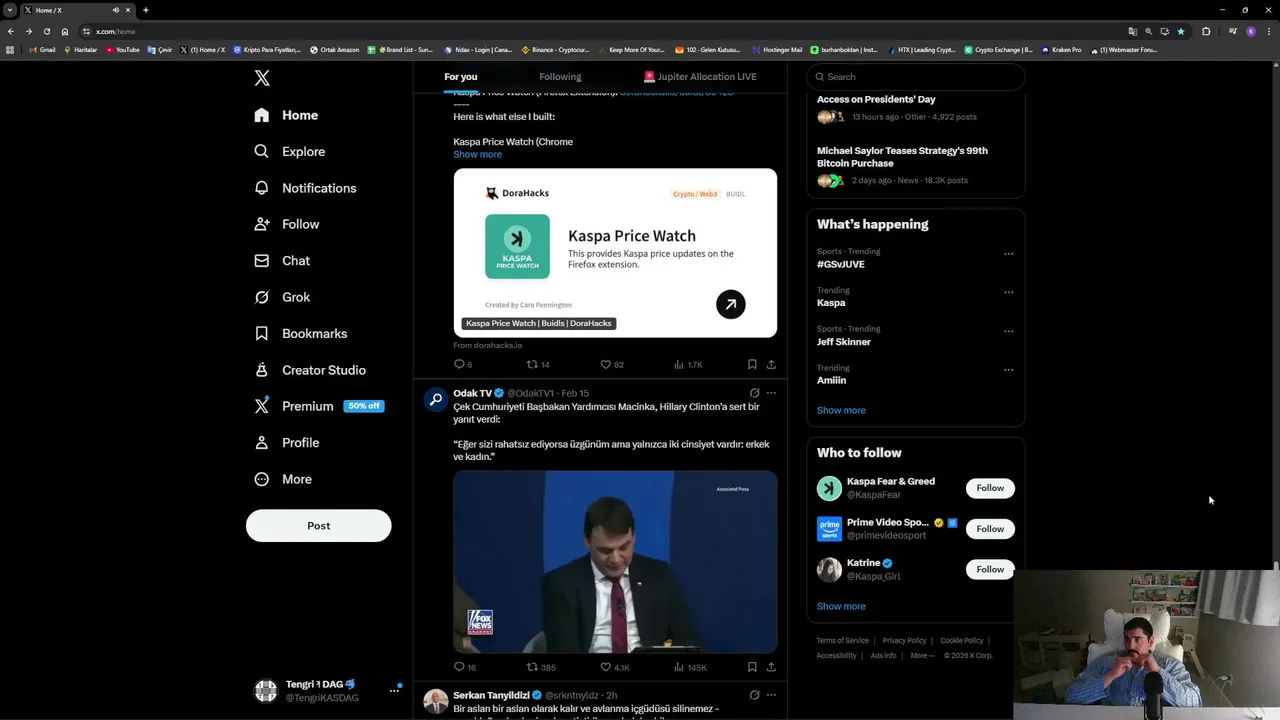The height and width of the screenshot is (720, 1280).
Task: Open options for Amiiin trend
Action: (x=1008, y=370)
